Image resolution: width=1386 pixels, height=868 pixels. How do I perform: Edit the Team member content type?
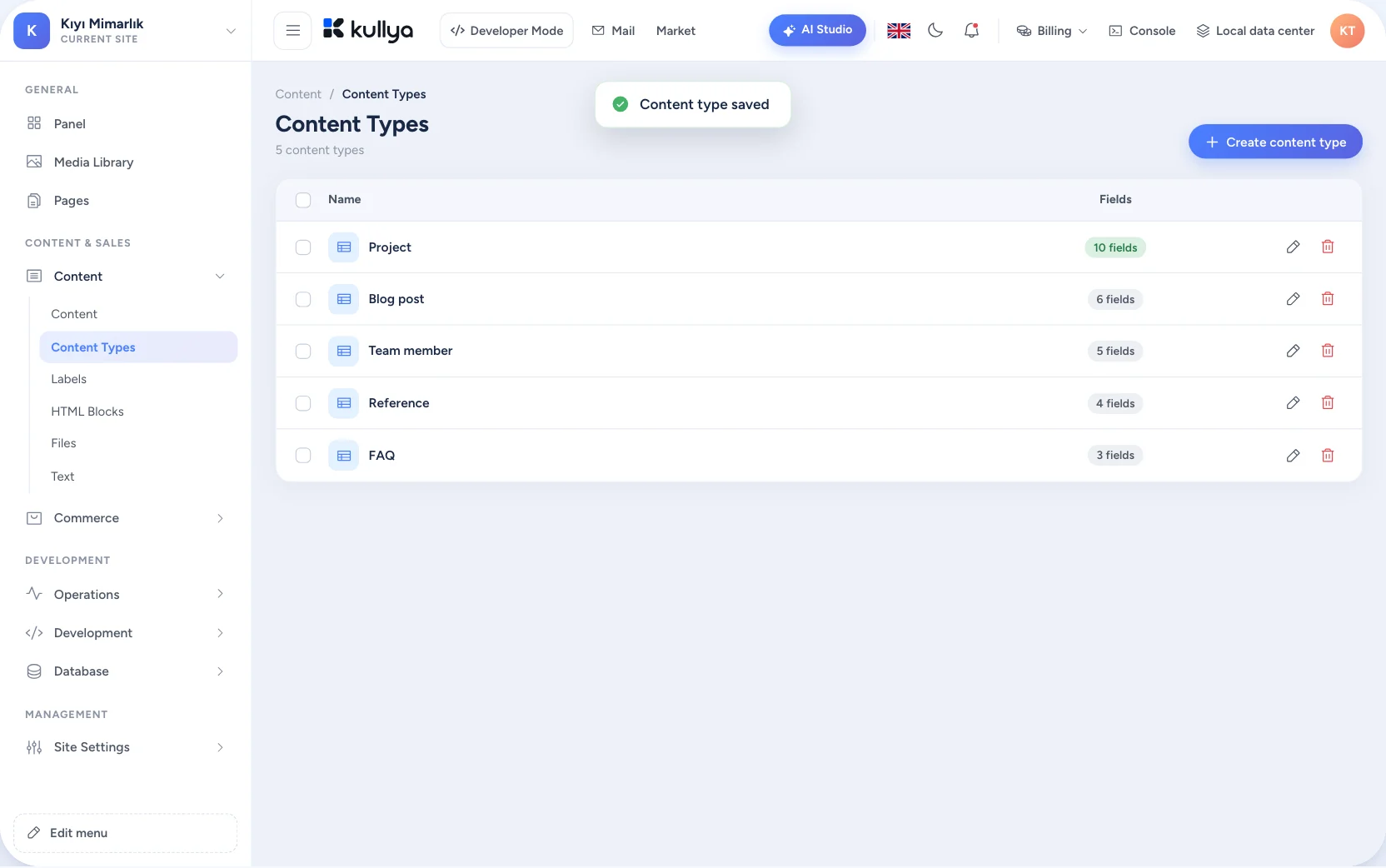click(x=1293, y=351)
